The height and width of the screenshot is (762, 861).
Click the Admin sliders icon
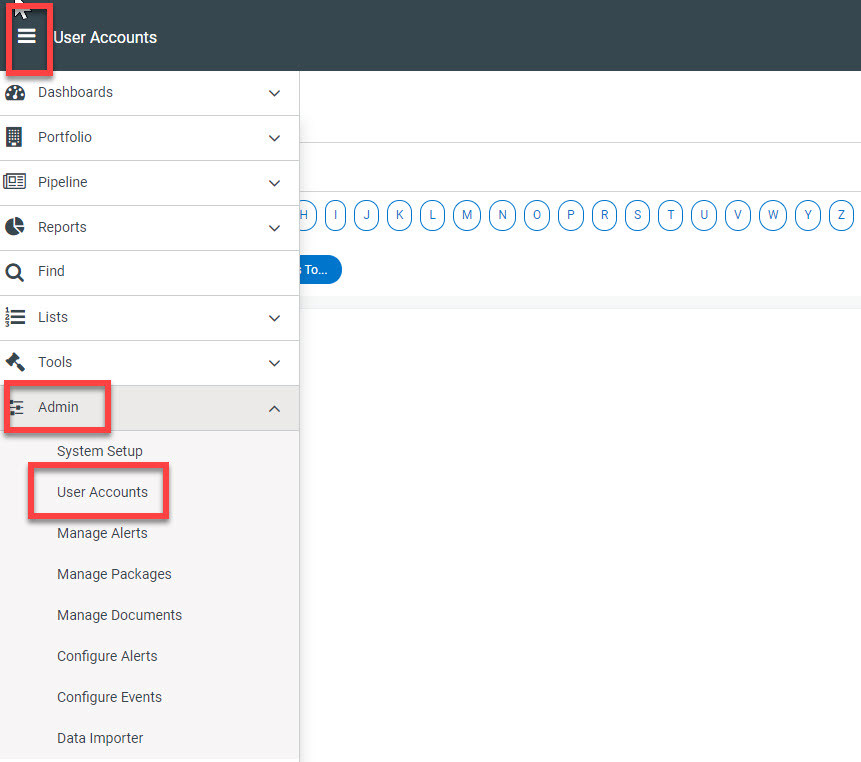16,407
